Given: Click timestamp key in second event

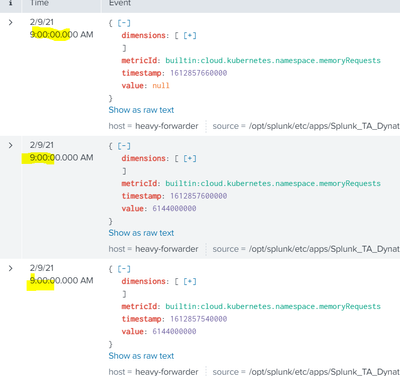Looking at the screenshot, I should click(141, 196).
